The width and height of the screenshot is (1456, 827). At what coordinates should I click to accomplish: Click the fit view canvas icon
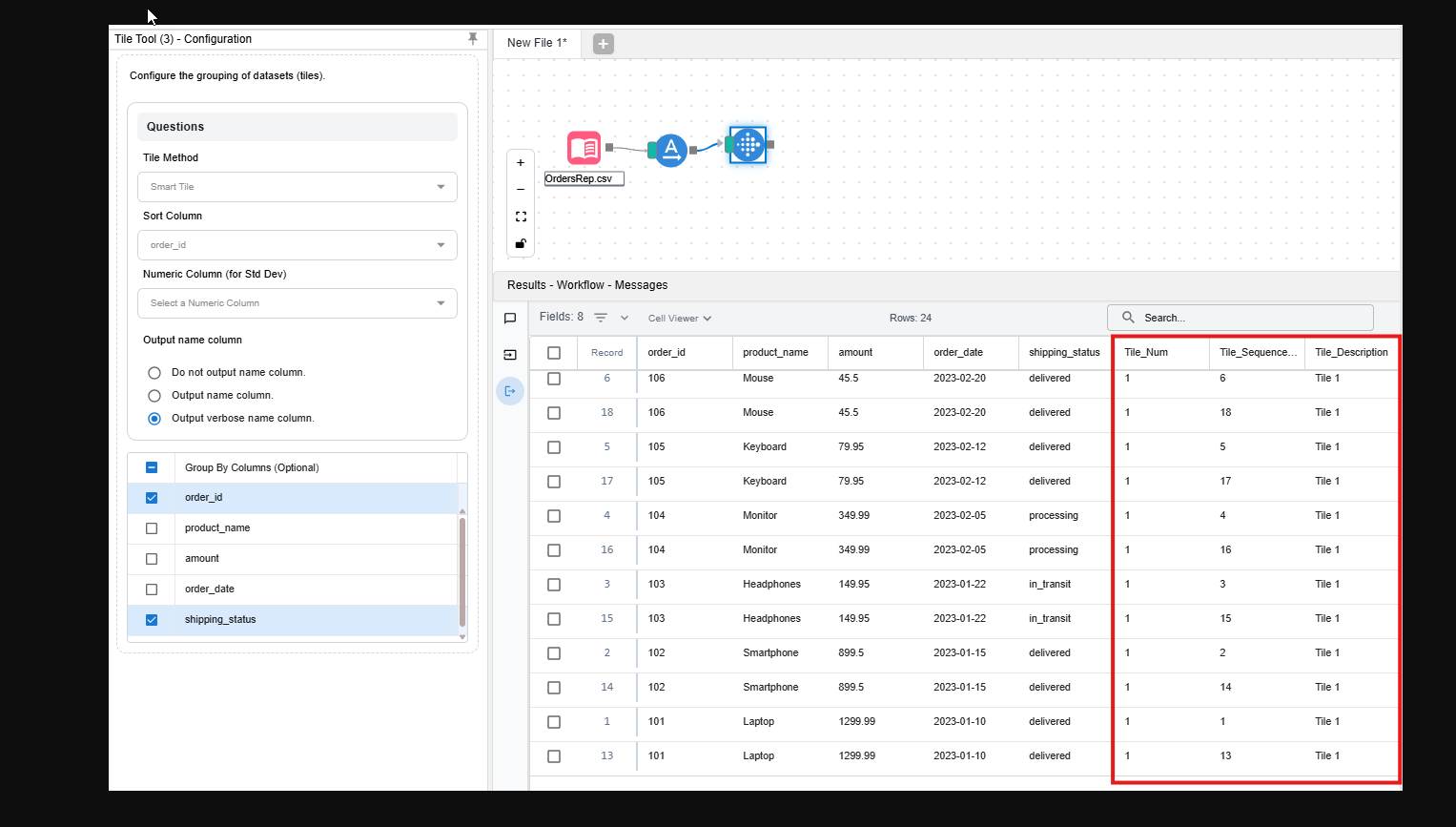pyautogui.click(x=521, y=217)
